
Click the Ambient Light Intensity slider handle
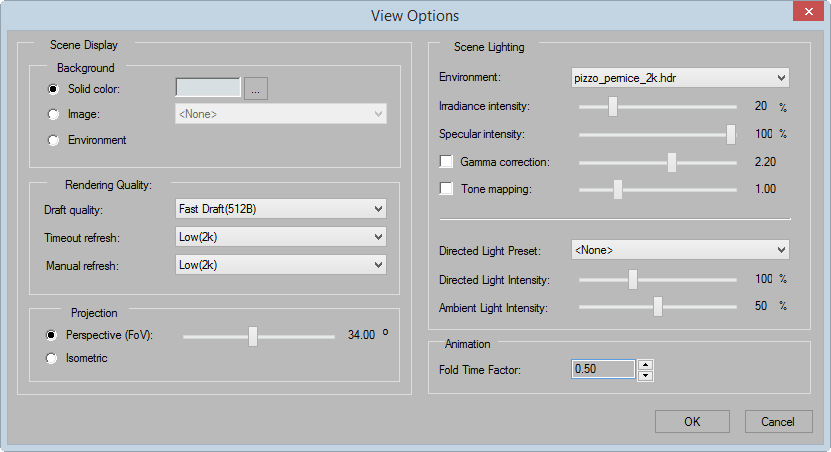point(658,306)
